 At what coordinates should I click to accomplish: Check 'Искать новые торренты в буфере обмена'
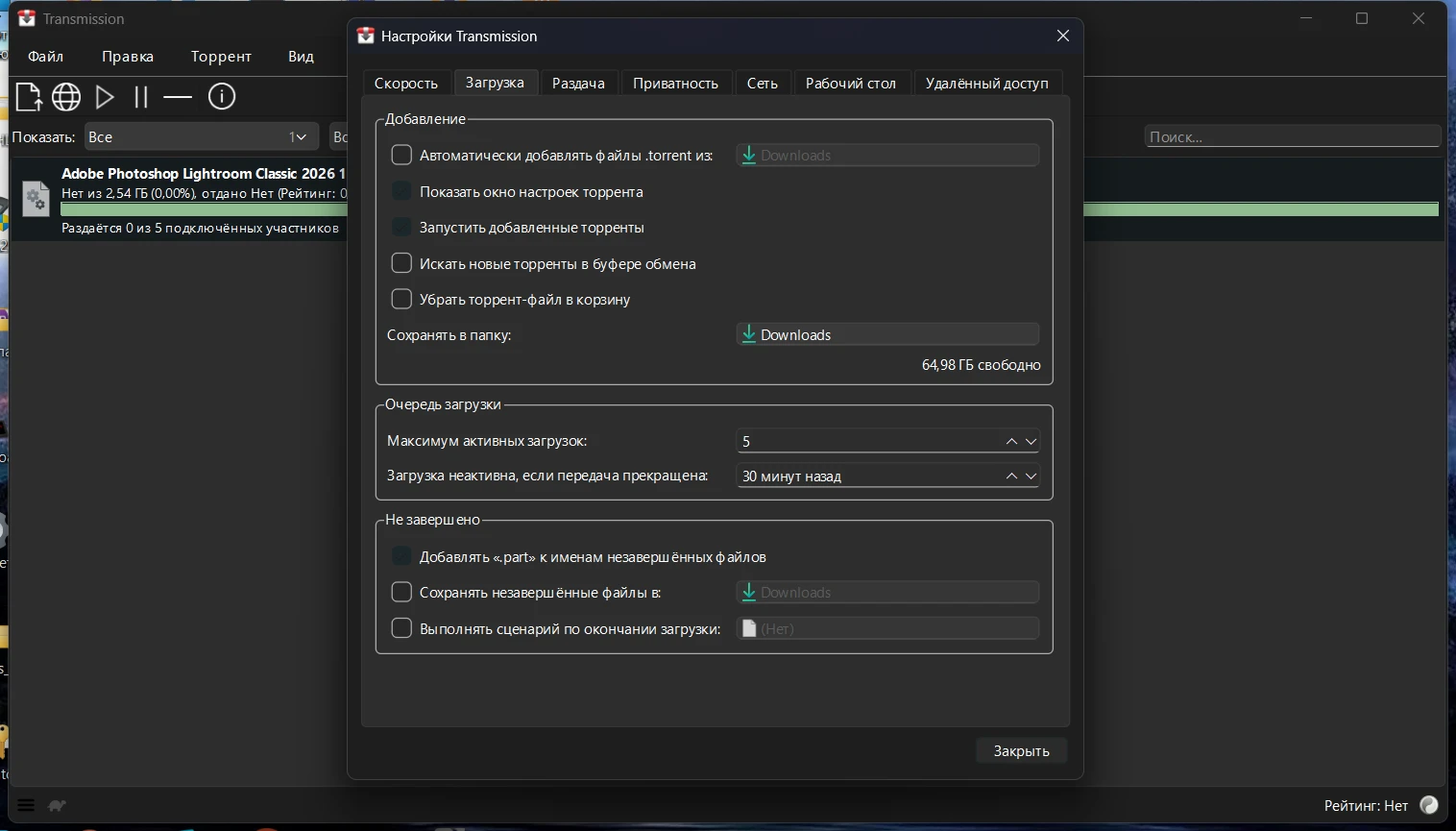(x=401, y=263)
